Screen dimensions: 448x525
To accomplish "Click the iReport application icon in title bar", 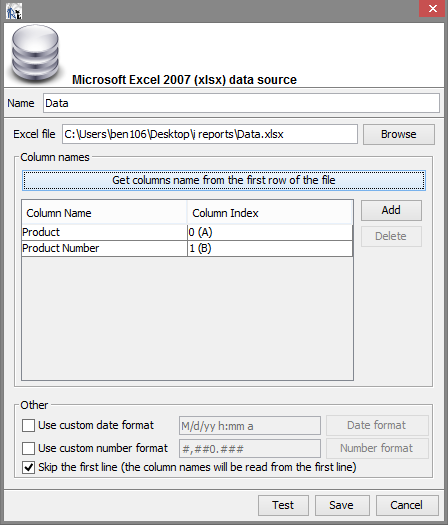I will (14, 11).
